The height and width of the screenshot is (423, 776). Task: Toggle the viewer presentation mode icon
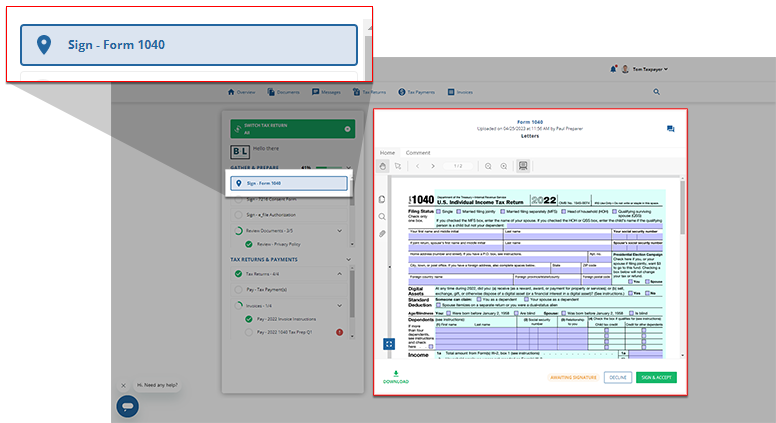[523, 166]
